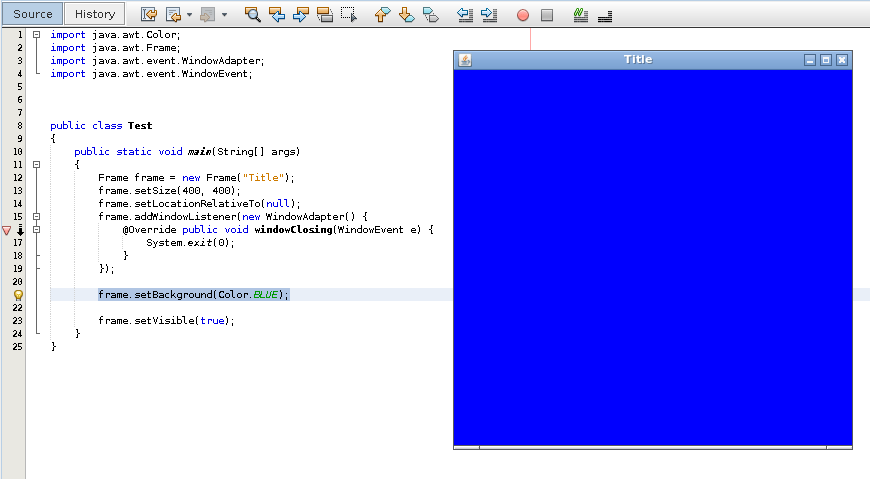Collapse the imports fold at line 1
The width and height of the screenshot is (870, 479).
(37, 34)
